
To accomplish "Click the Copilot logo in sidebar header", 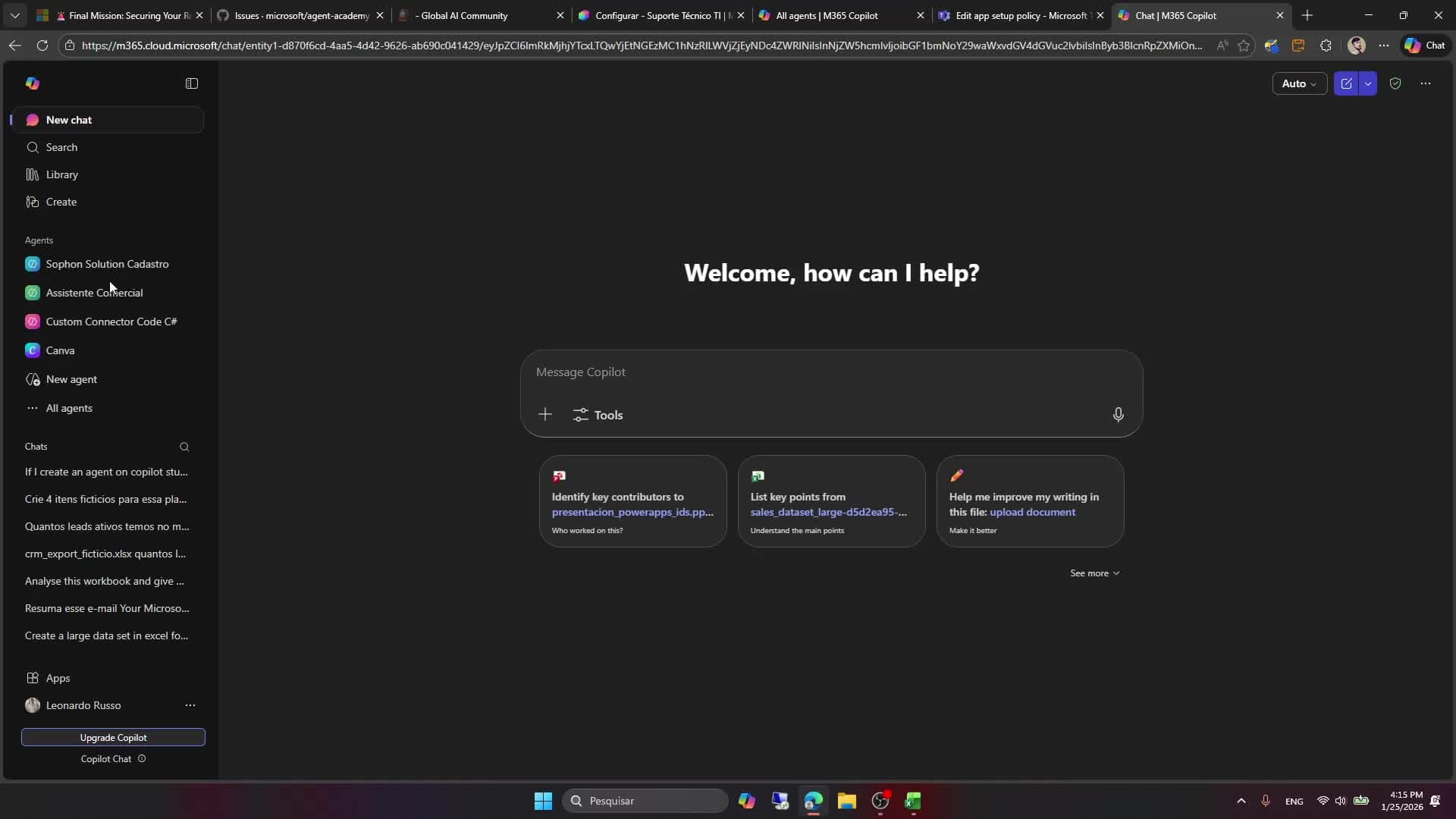I will tap(33, 83).
